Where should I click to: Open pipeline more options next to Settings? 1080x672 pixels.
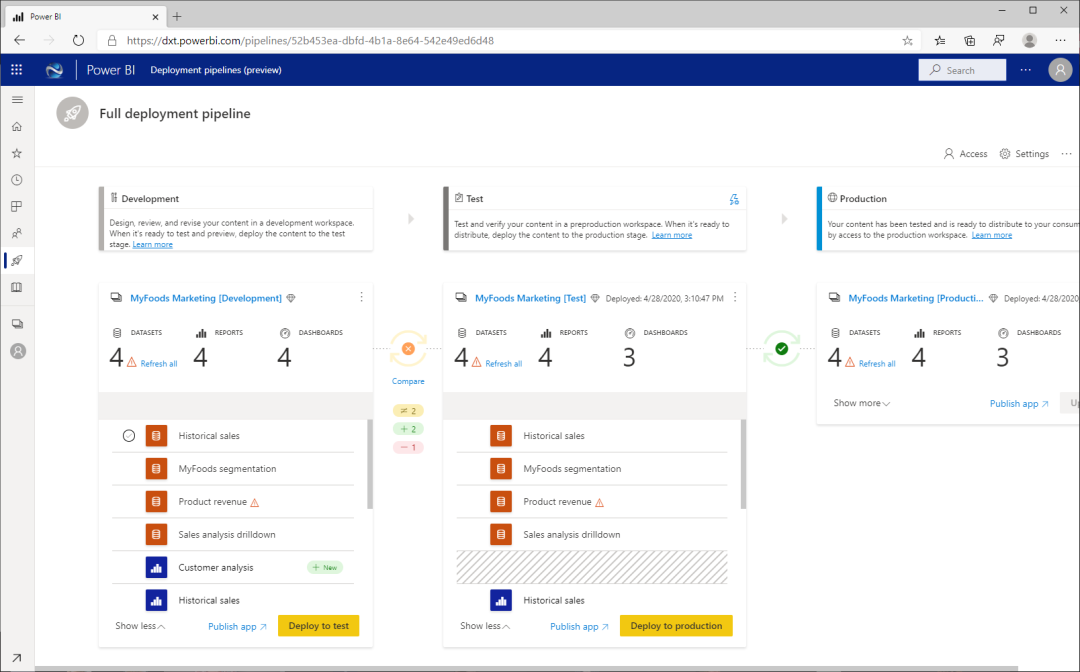pyautogui.click(x=1066, y=154)
